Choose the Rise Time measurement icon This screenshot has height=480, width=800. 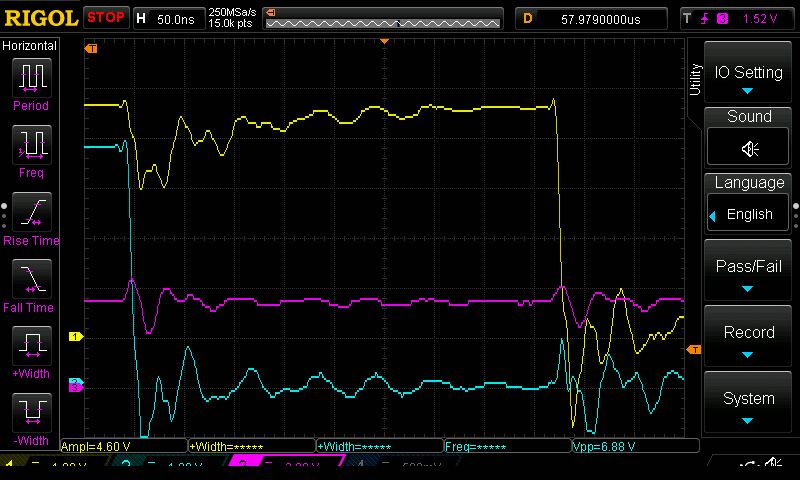32,212
